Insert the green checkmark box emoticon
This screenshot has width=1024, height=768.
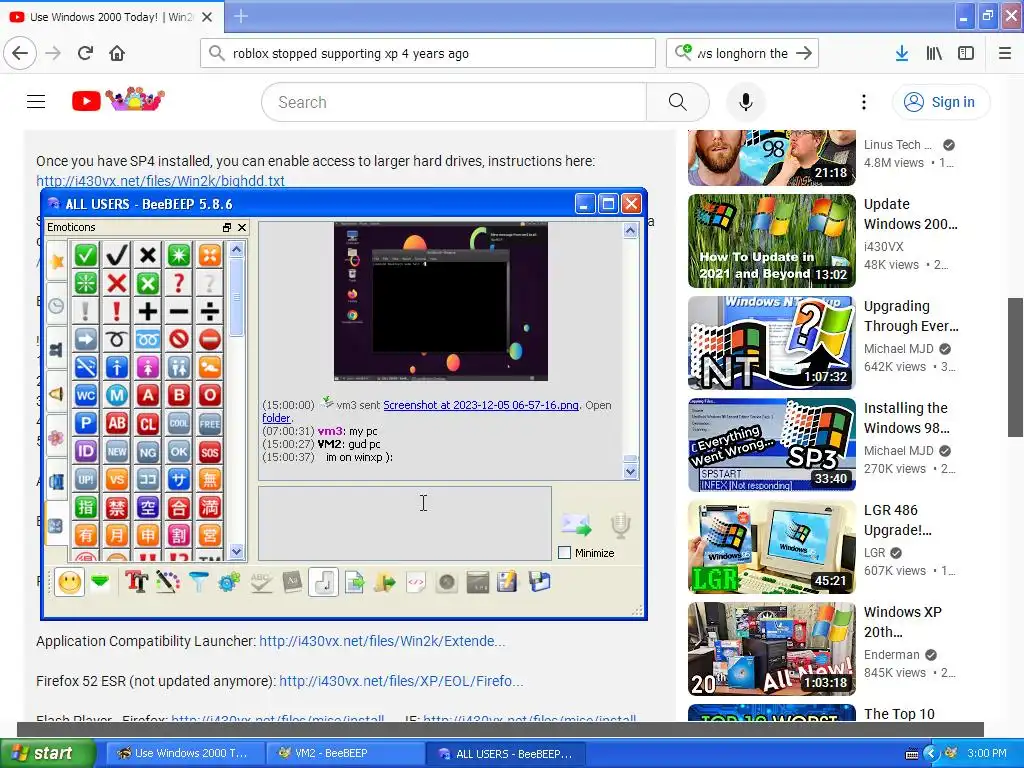point(86,255)
